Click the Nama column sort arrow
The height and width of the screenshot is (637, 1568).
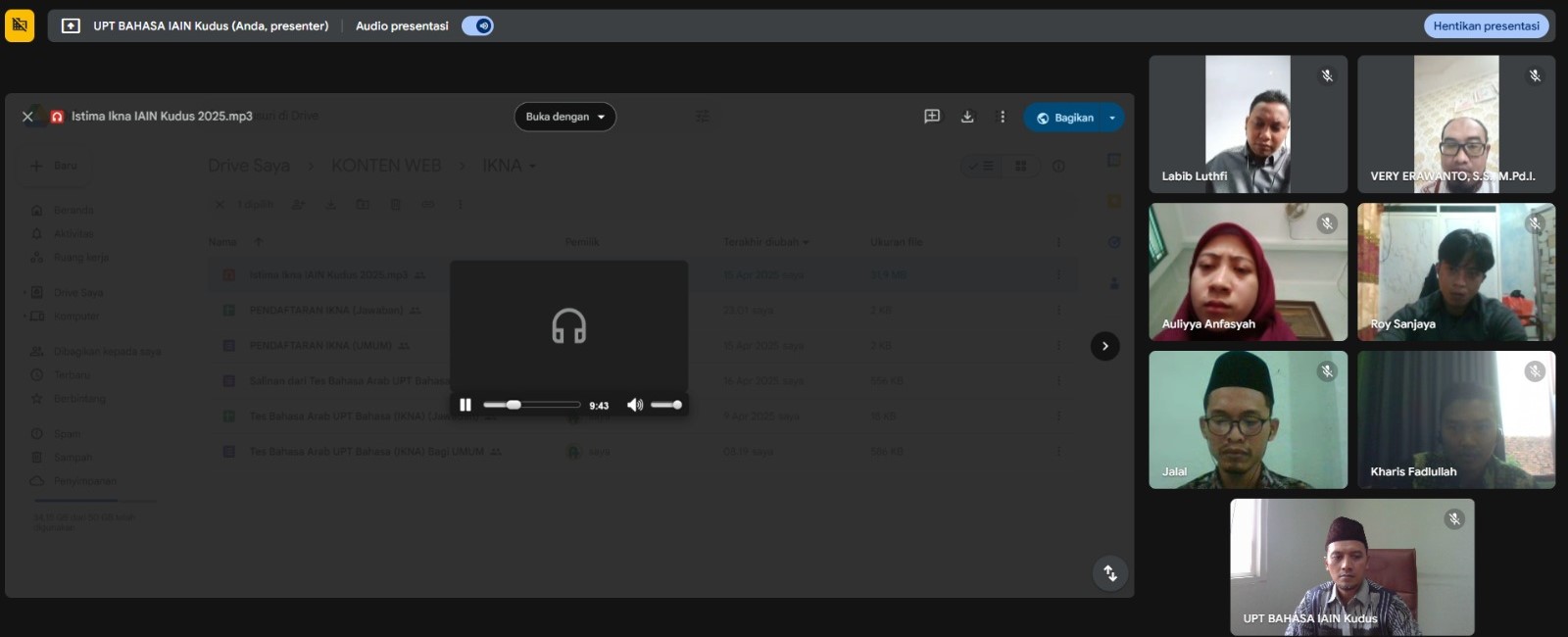coord(258,241)
